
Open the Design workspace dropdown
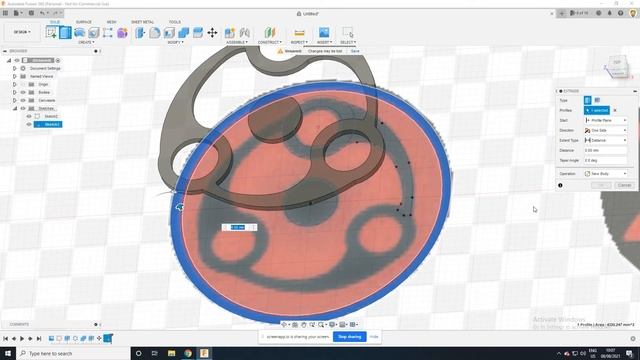[22, 32]
